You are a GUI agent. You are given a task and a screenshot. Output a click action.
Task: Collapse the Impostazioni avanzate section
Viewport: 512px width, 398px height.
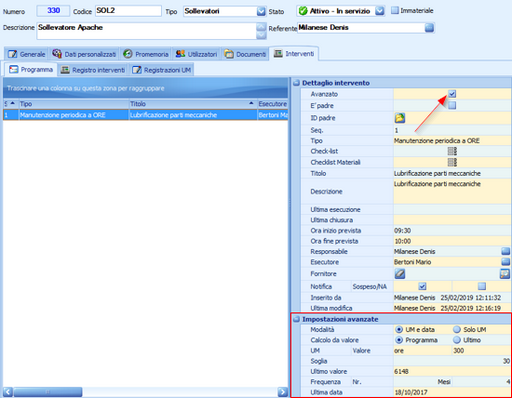coord(296,319)
